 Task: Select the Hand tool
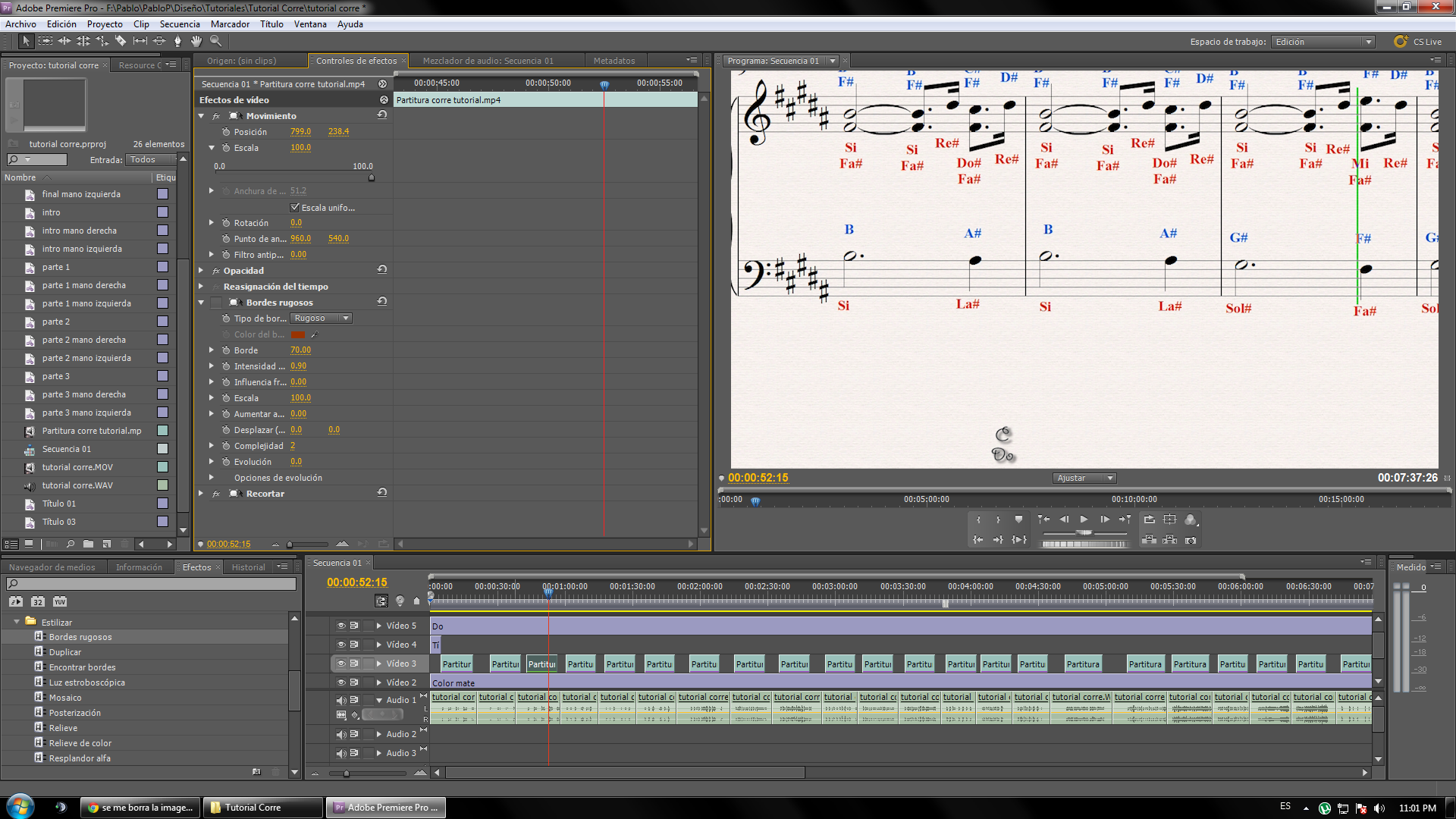click(x=196, y=41)
